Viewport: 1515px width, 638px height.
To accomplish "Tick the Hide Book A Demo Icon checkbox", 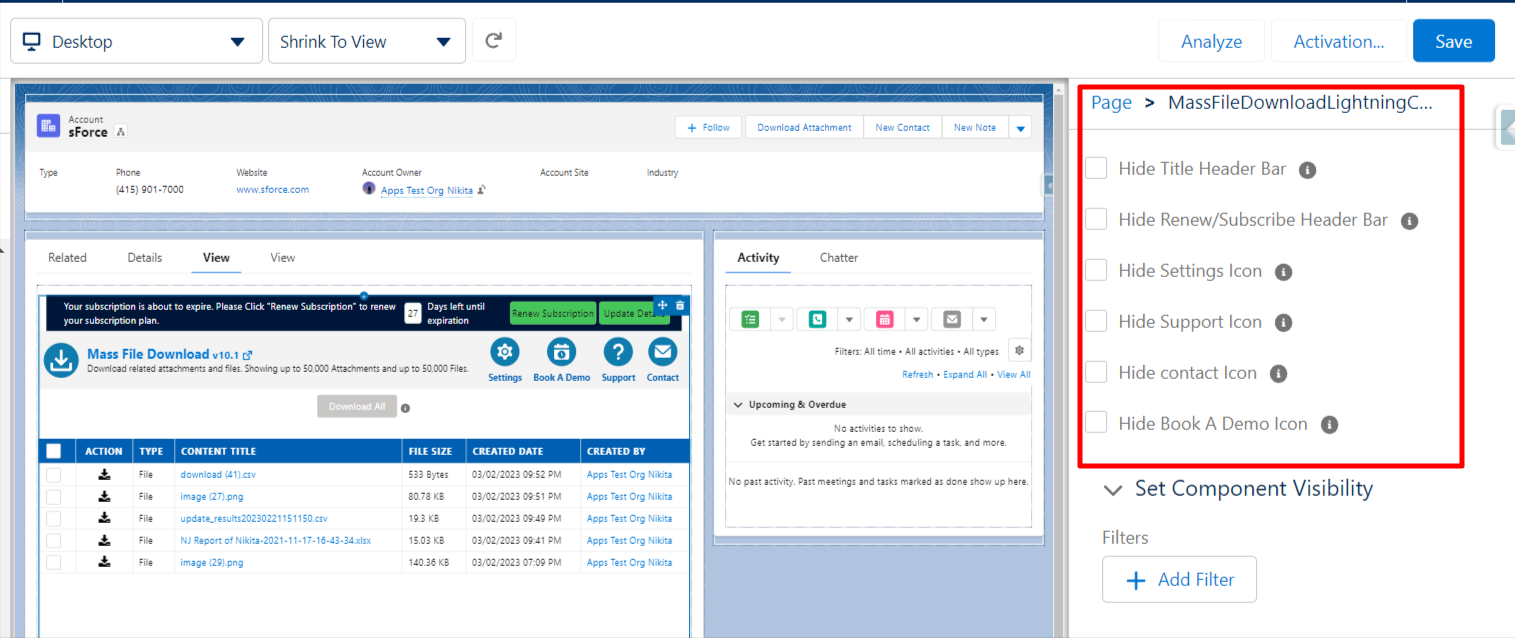I will (x=1096, y=423).
